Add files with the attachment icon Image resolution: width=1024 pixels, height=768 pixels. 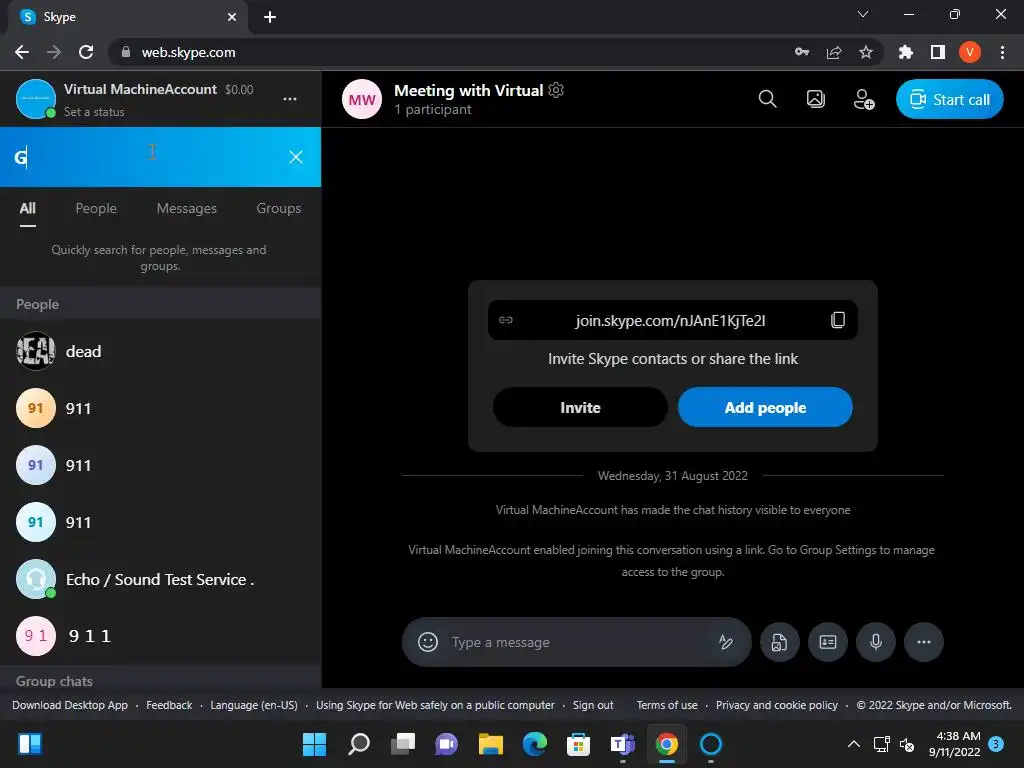click(779, 642)
